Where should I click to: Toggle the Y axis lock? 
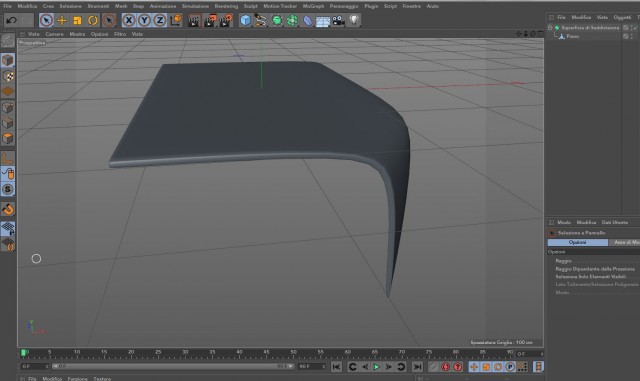(144, 20)
